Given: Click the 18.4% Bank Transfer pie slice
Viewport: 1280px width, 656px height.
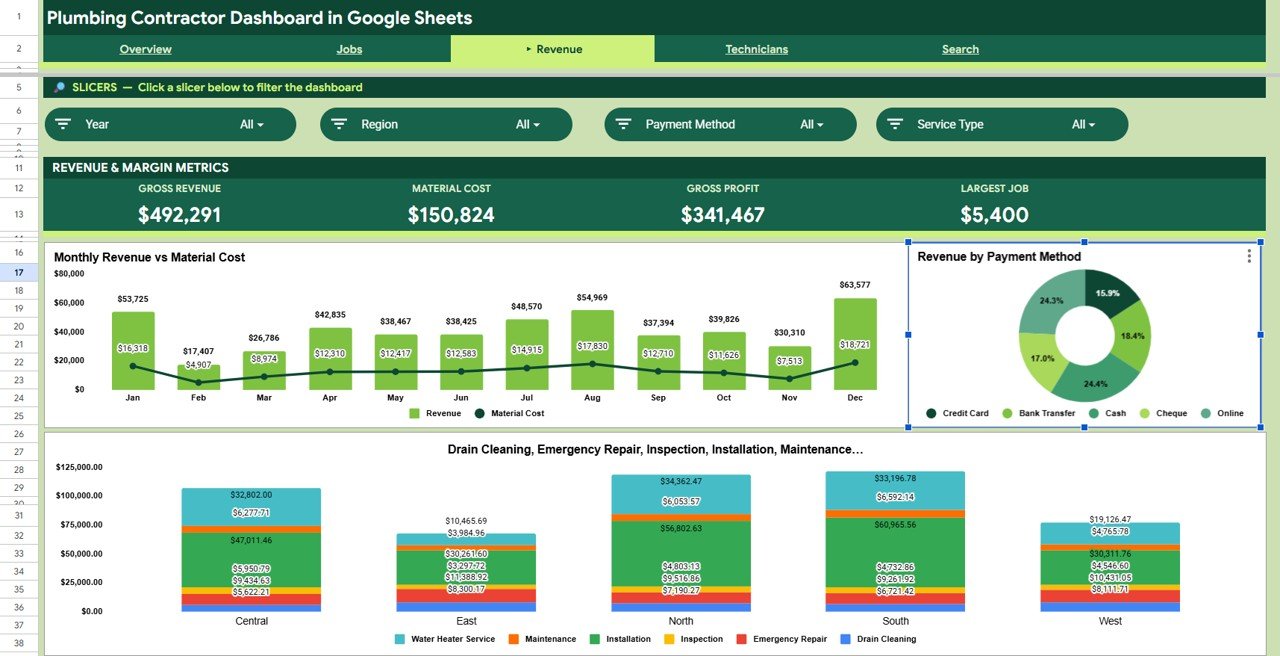Looking at the screenshot, I should click(1133, 336).
